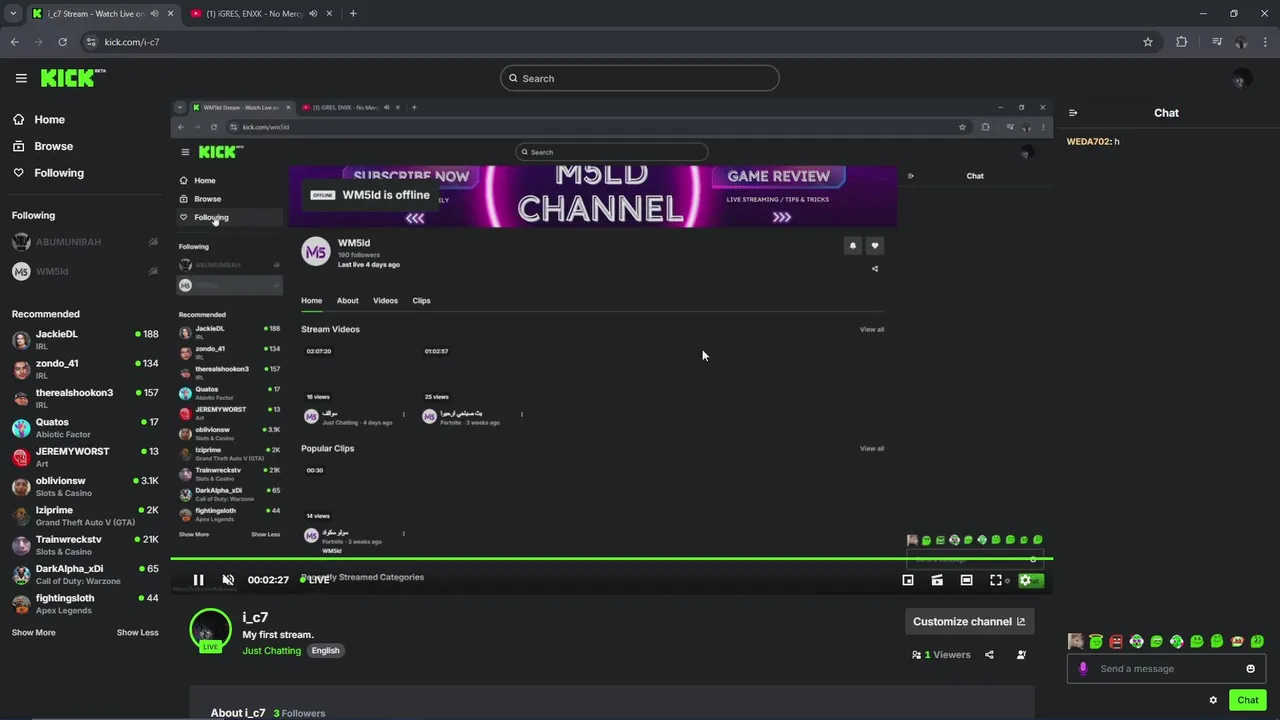Toggle mini player mode
This screenshot has width=1280, height=720.
[x=908, y=580]
